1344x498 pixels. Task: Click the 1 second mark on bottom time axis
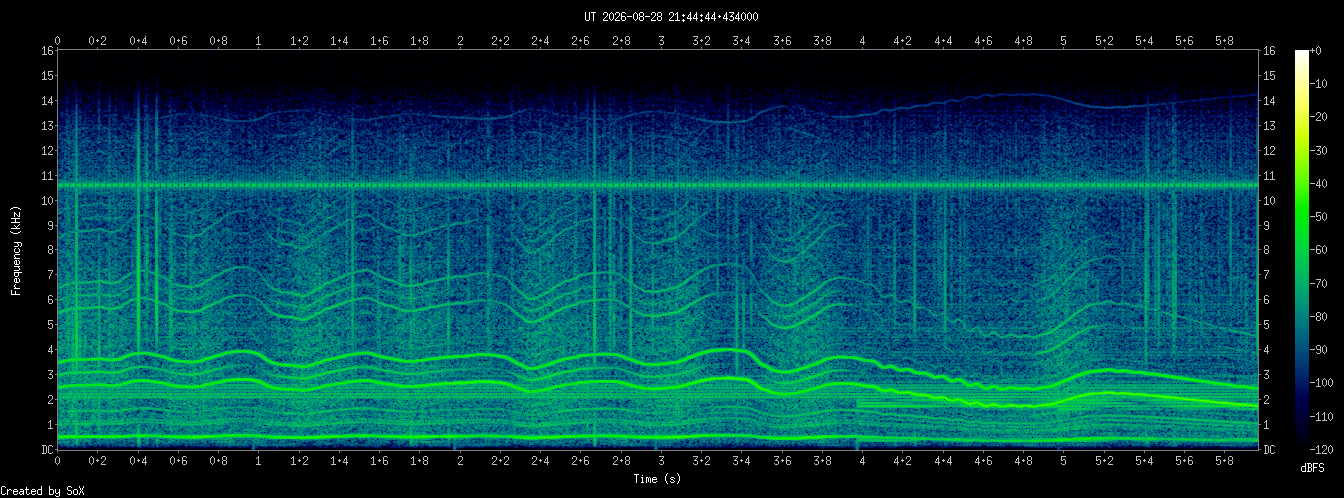(x=258, y=461)
